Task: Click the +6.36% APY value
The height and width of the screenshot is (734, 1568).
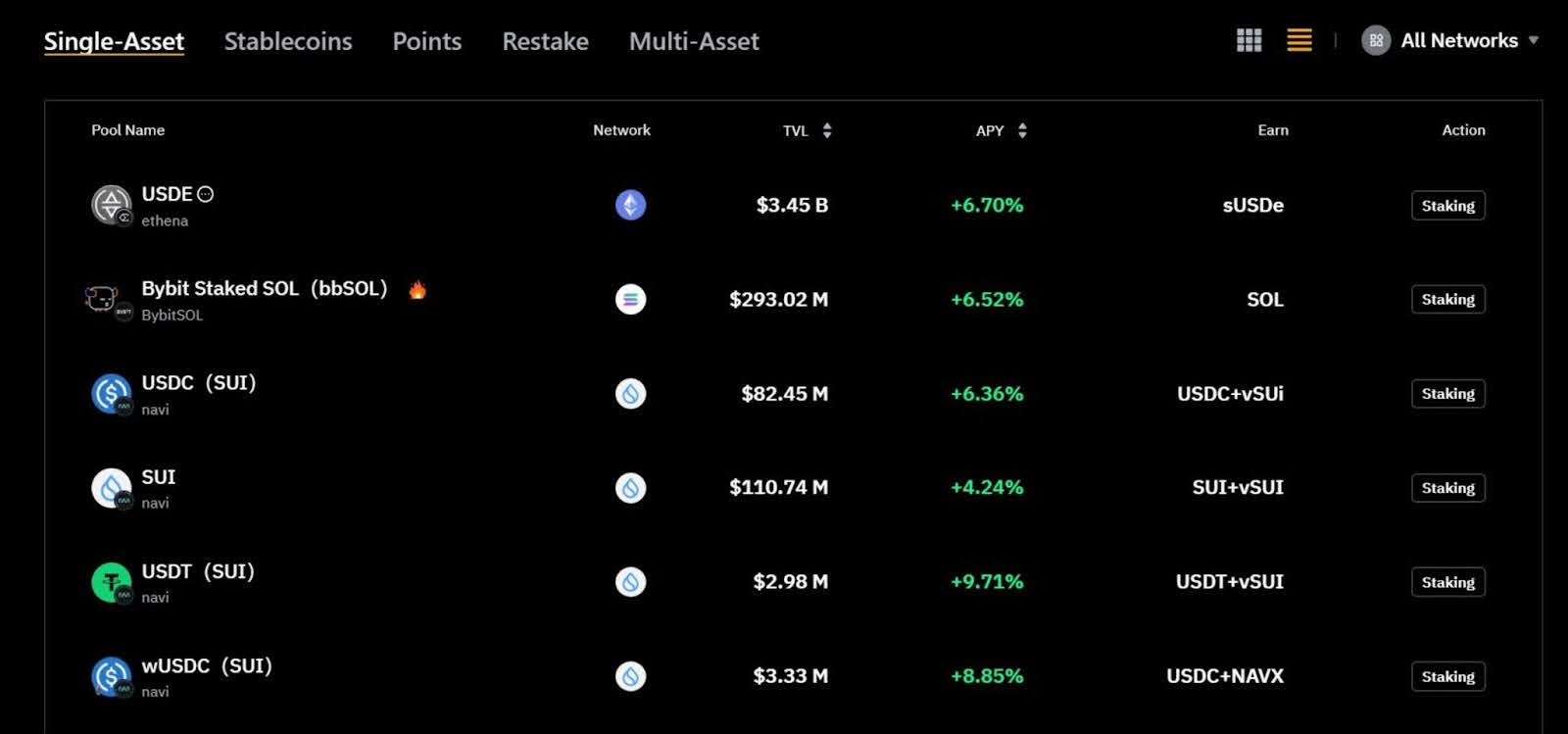Action: click(987, 394)
